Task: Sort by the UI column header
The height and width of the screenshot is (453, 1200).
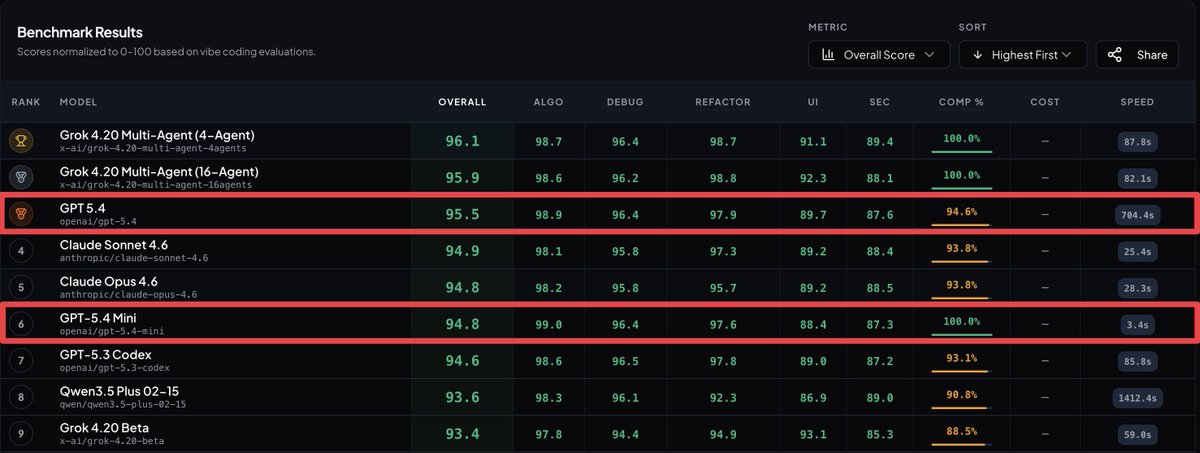Action: (x=813, y=102)
